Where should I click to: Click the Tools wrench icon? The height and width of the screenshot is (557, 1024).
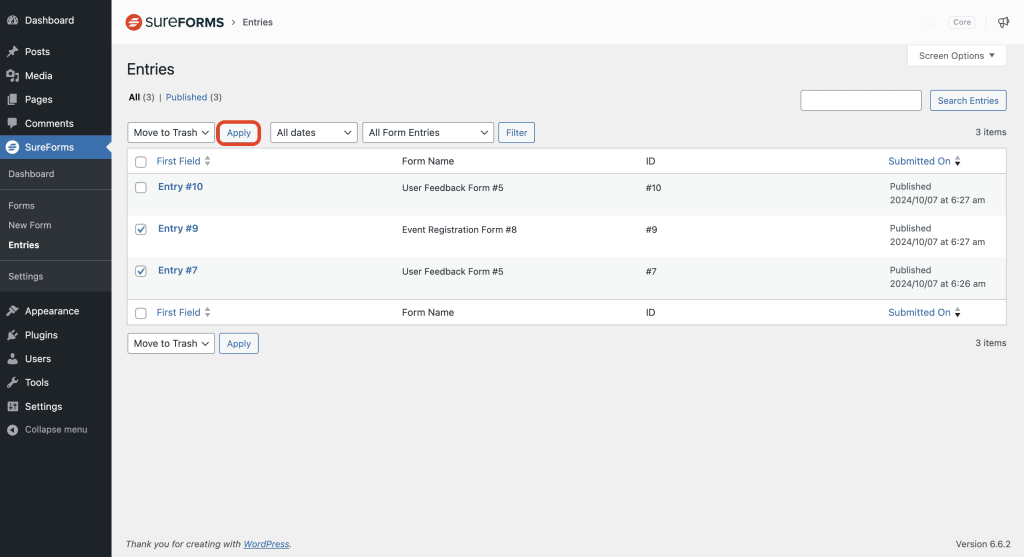tap(12, 383)
